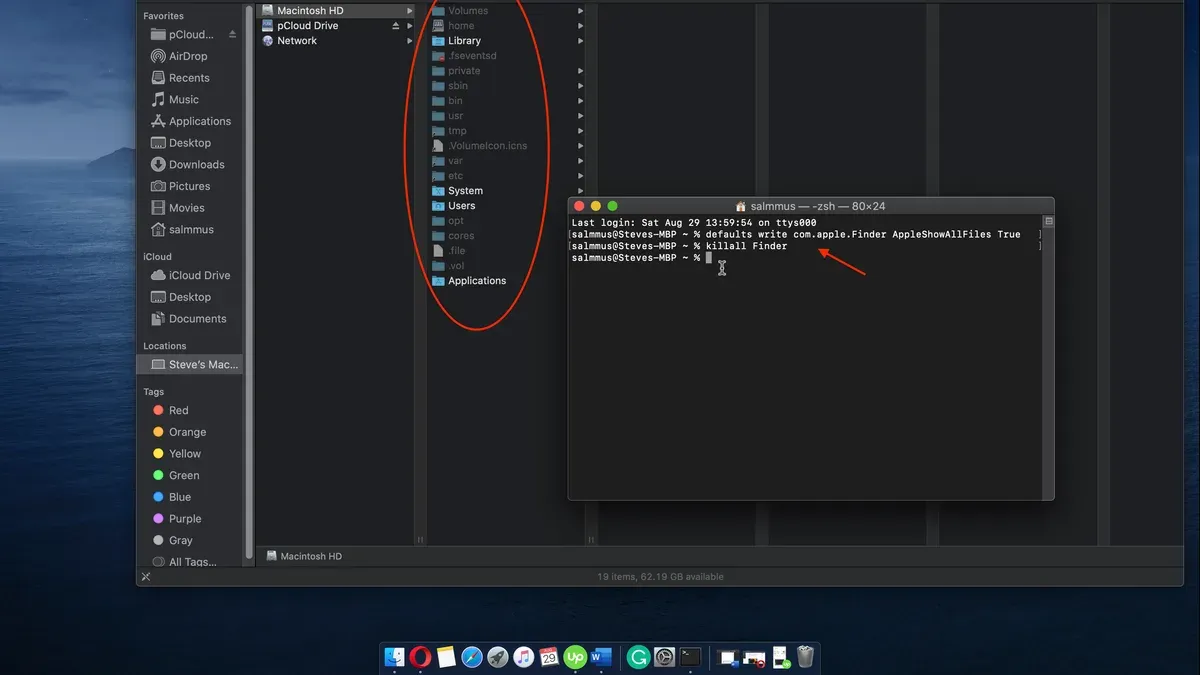Open Notes from the Dock
The width and height of the screenshot is (1200, 675).
(x=446, y=657)
